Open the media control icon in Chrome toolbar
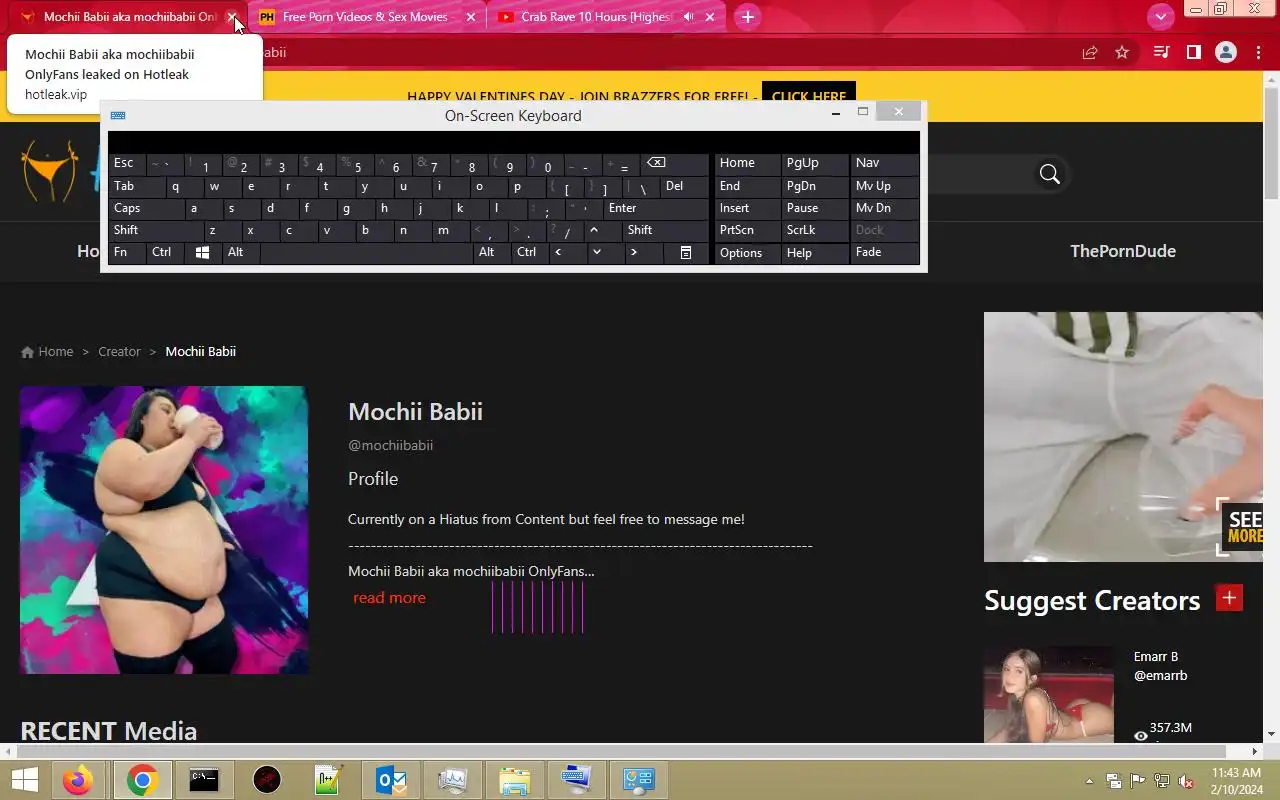1280x800 pixels. pyautogui.click(x=1161, y=53)
